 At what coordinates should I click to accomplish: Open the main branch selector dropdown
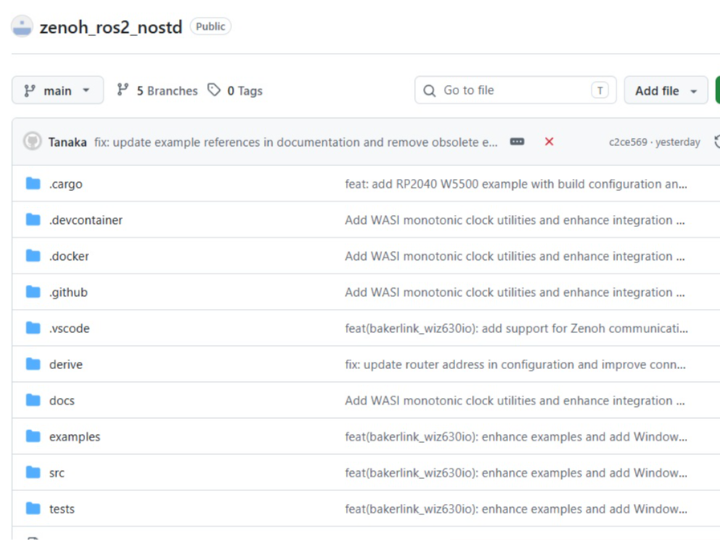(57, 90)
